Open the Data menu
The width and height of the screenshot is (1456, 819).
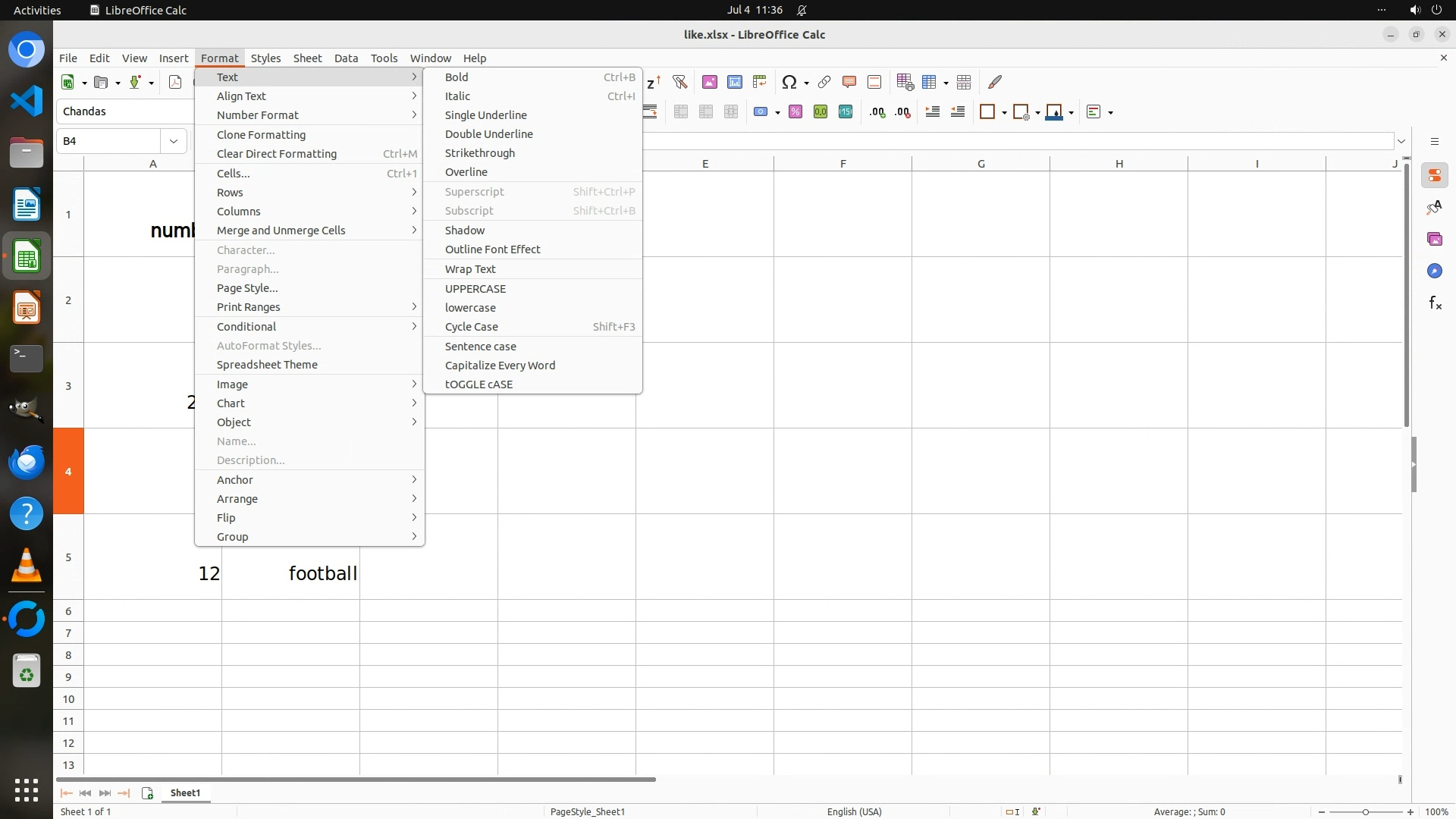tap(346, 58)
